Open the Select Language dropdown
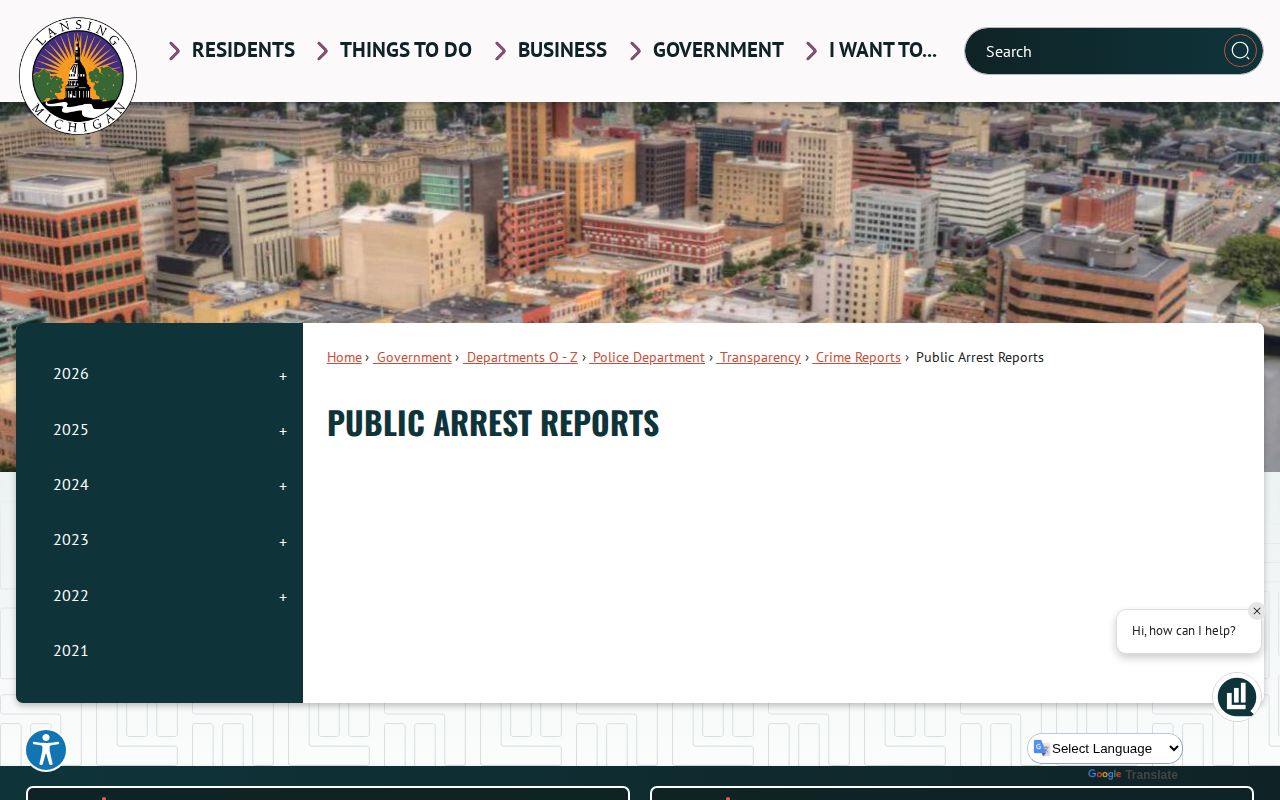This screenshot has height=800, width=1280. pos(1107,748)
